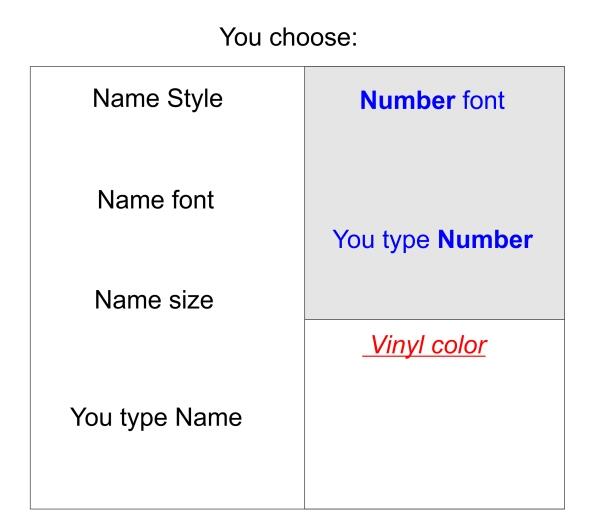Click the italic red word color
600x520 pixels.
pyautogui.click(x=458, y=346)
